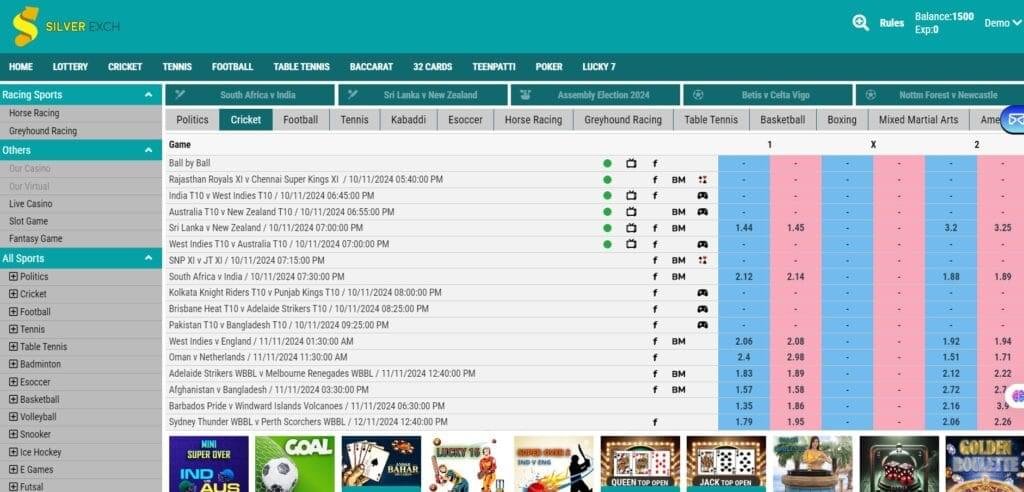Click BM icon for Afghanistan v Bangladesh
Viewport: 1024px width, 492px height.
tap(679, 389)
